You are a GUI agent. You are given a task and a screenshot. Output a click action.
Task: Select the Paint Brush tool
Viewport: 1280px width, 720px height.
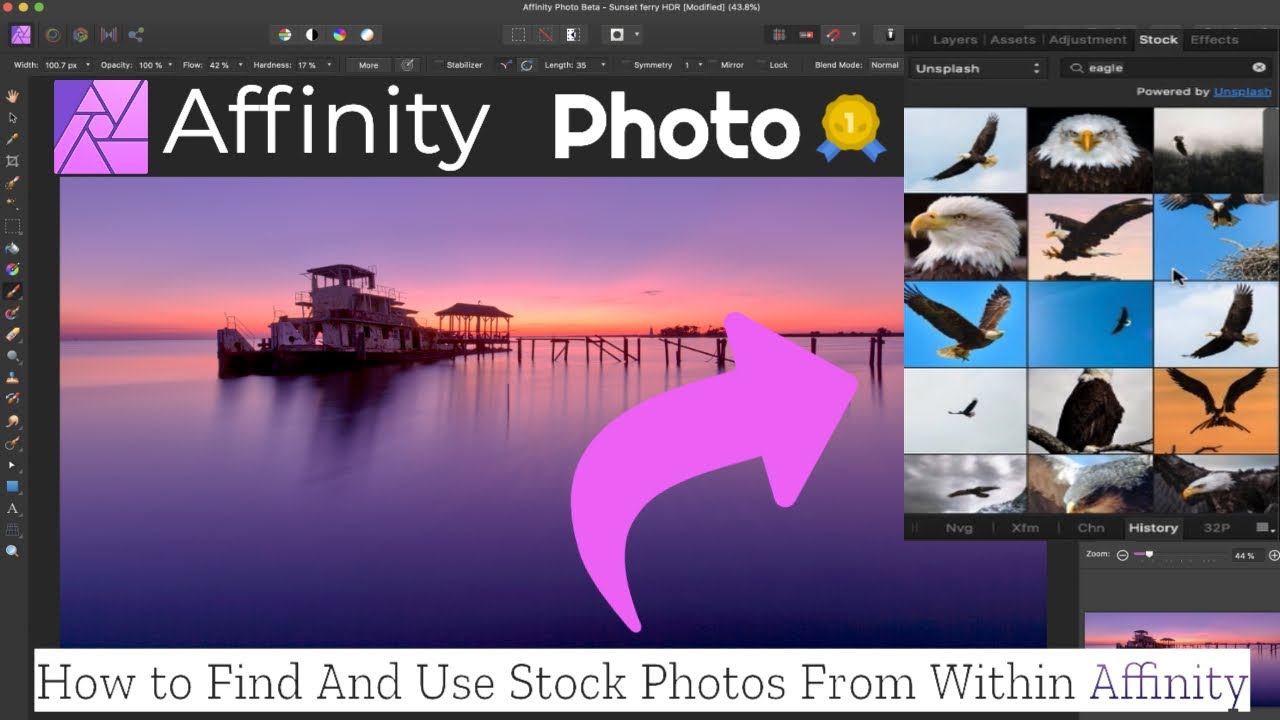13,292
